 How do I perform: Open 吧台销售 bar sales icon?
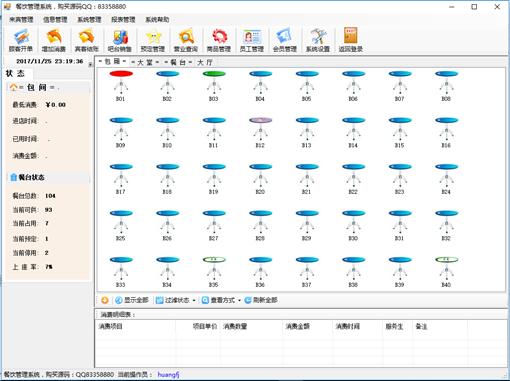point(120,40)
